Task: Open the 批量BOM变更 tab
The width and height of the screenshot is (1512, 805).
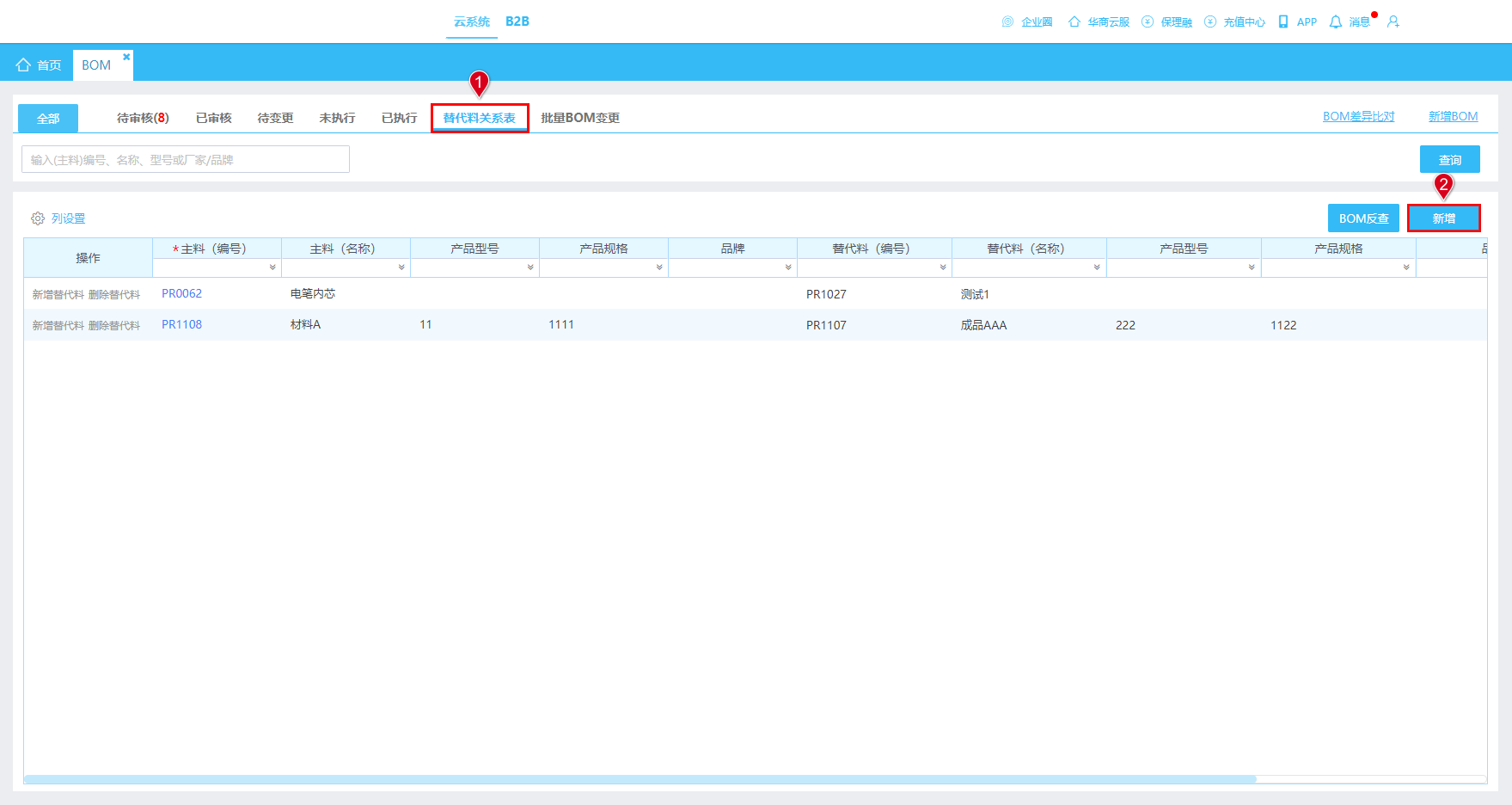Action: (x=580, y=118)
